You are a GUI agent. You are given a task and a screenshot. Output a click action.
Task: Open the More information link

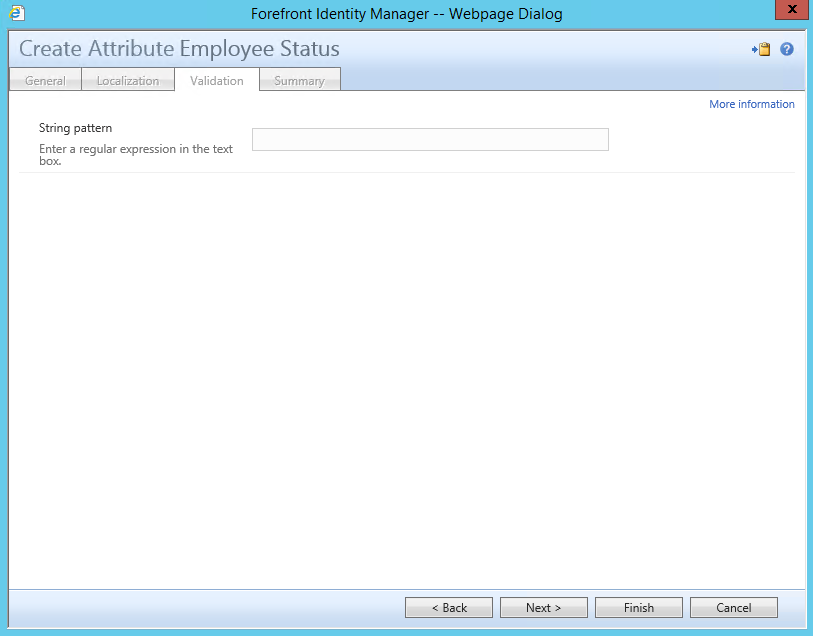click(x=751, y=104)
